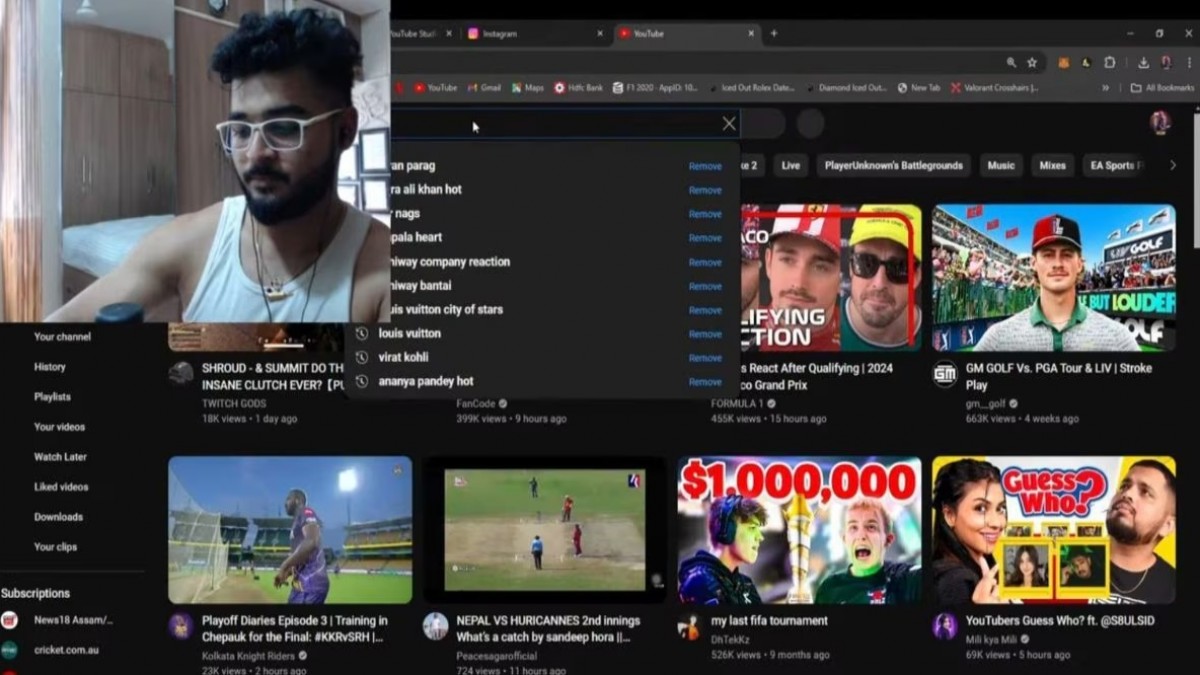Click the bookmark star icon in address bar
The image size is (1200, 675).
click(x=1032, y=62)
